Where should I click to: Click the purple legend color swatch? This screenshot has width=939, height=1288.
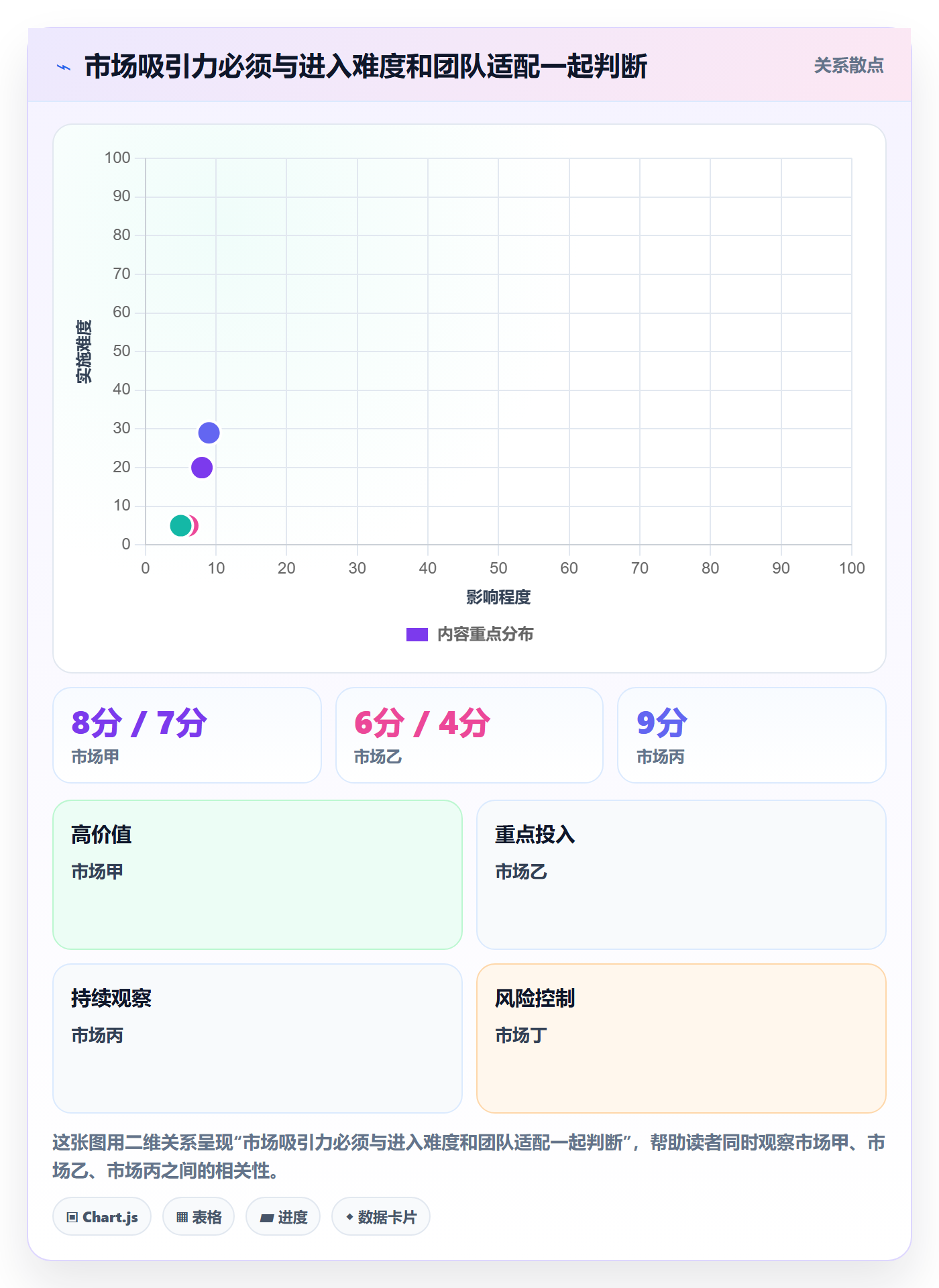pyautogui.click(x=417, y=635)
